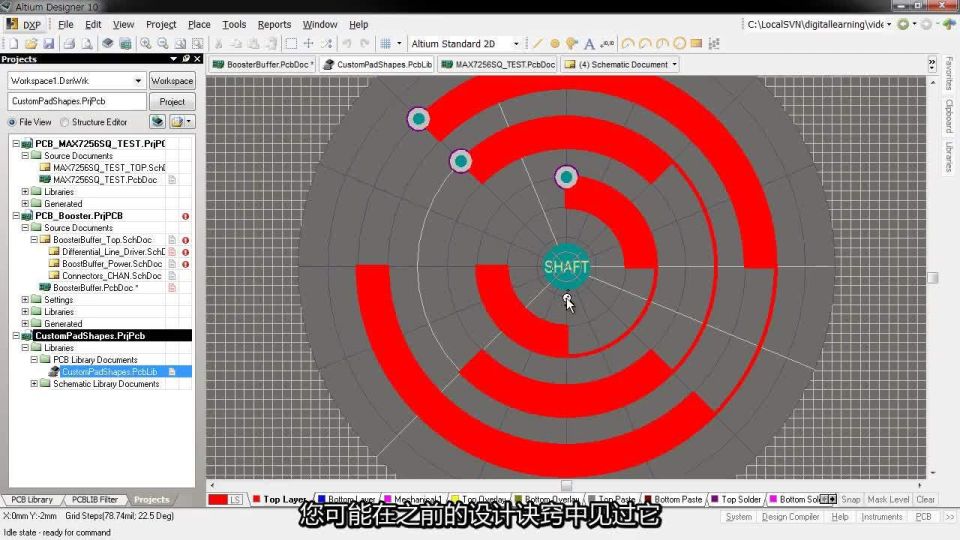Image resolution: width=960 pixels, height=540 pixels.
Task: Switch to the MAX7256SQ_TEST.PcbDoc tab
Action: pos(498,64)
